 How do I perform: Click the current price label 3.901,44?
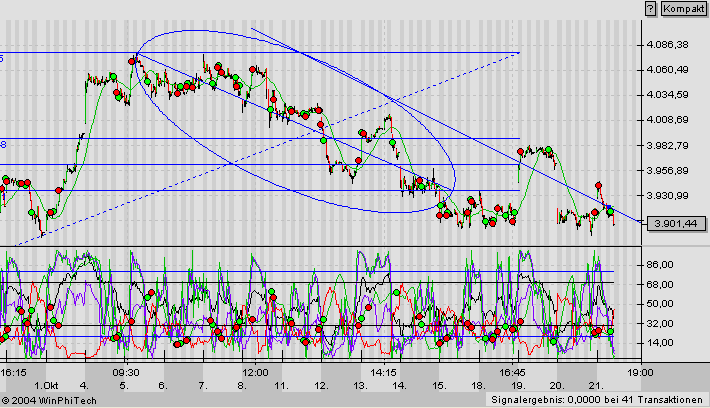point(676,224)
